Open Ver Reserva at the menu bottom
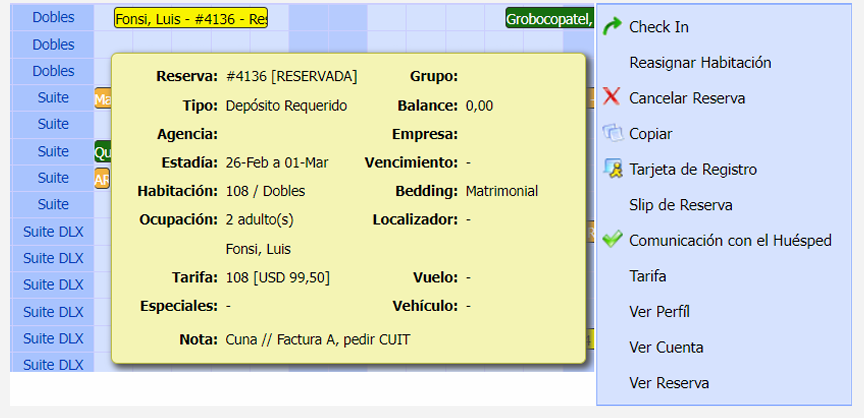This screenshot has width=864, height=418. tap(669, 383)
